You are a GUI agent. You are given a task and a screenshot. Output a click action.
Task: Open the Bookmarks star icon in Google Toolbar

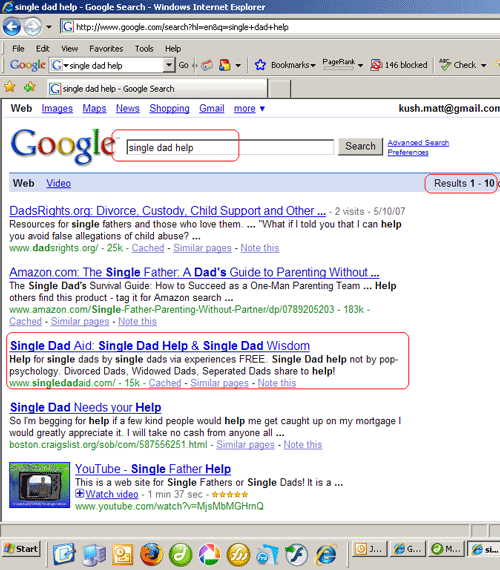[x=260, y=65]
